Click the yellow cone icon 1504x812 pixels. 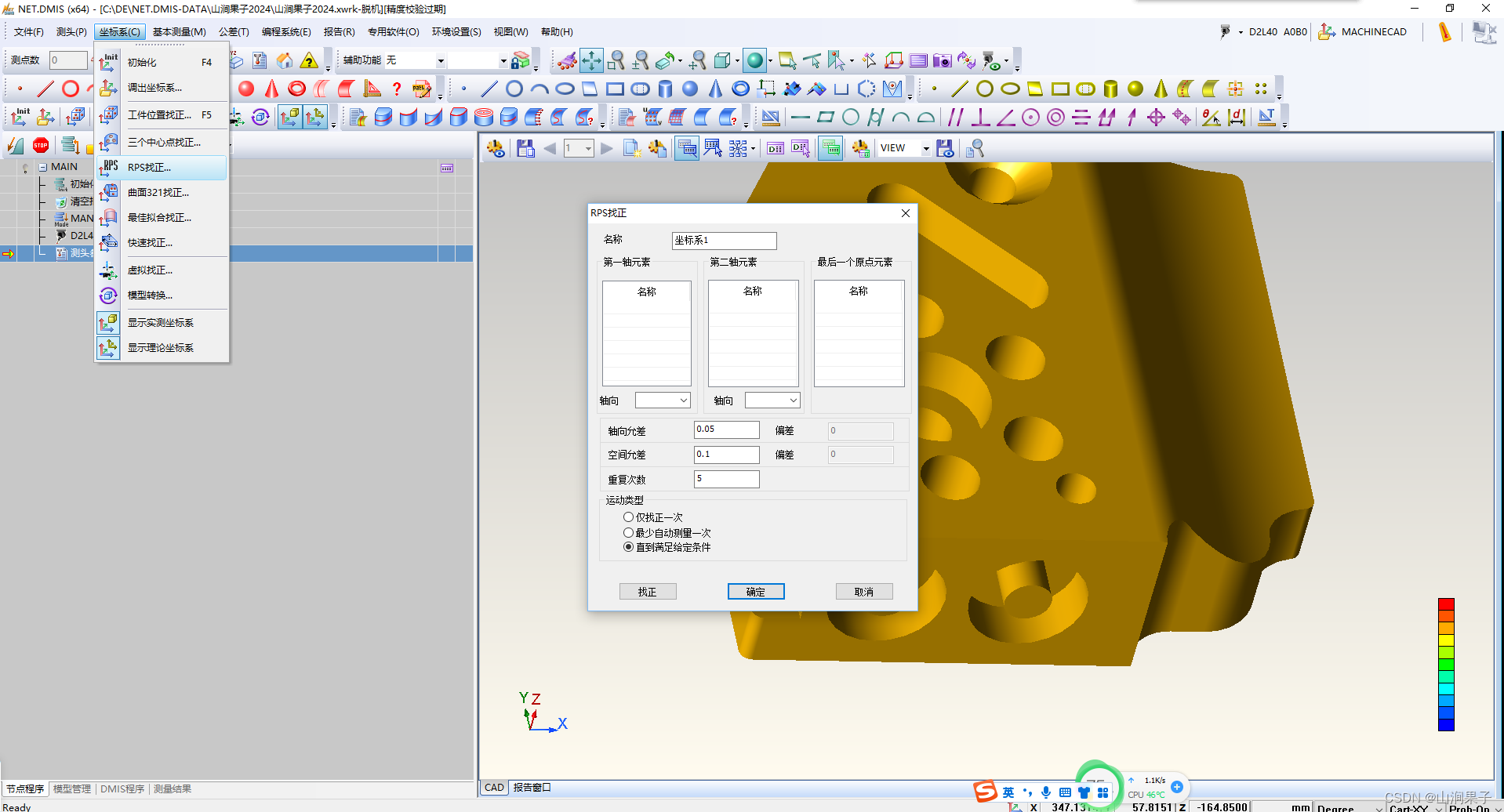tap(1161, 89)
